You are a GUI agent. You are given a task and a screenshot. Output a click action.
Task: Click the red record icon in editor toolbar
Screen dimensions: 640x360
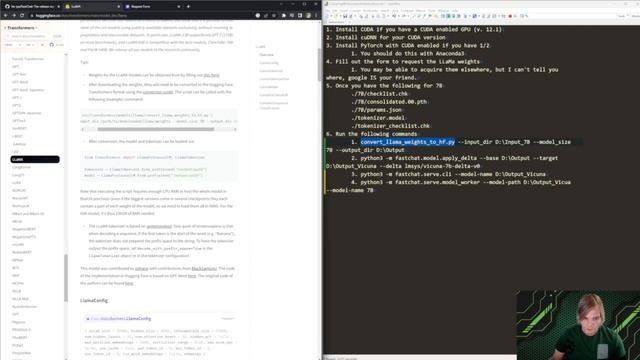510,16
